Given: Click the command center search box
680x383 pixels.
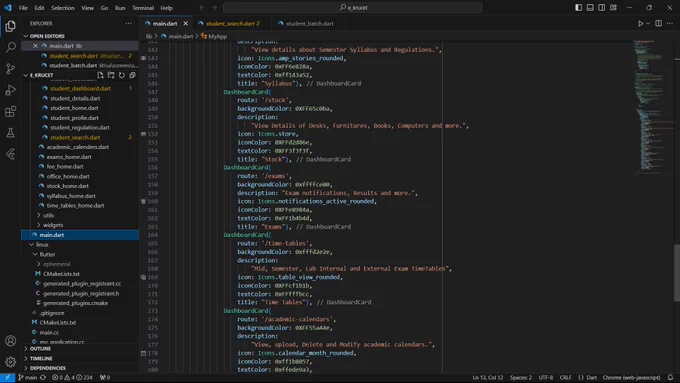Looking at the screenshot, I should click(353, 7).
